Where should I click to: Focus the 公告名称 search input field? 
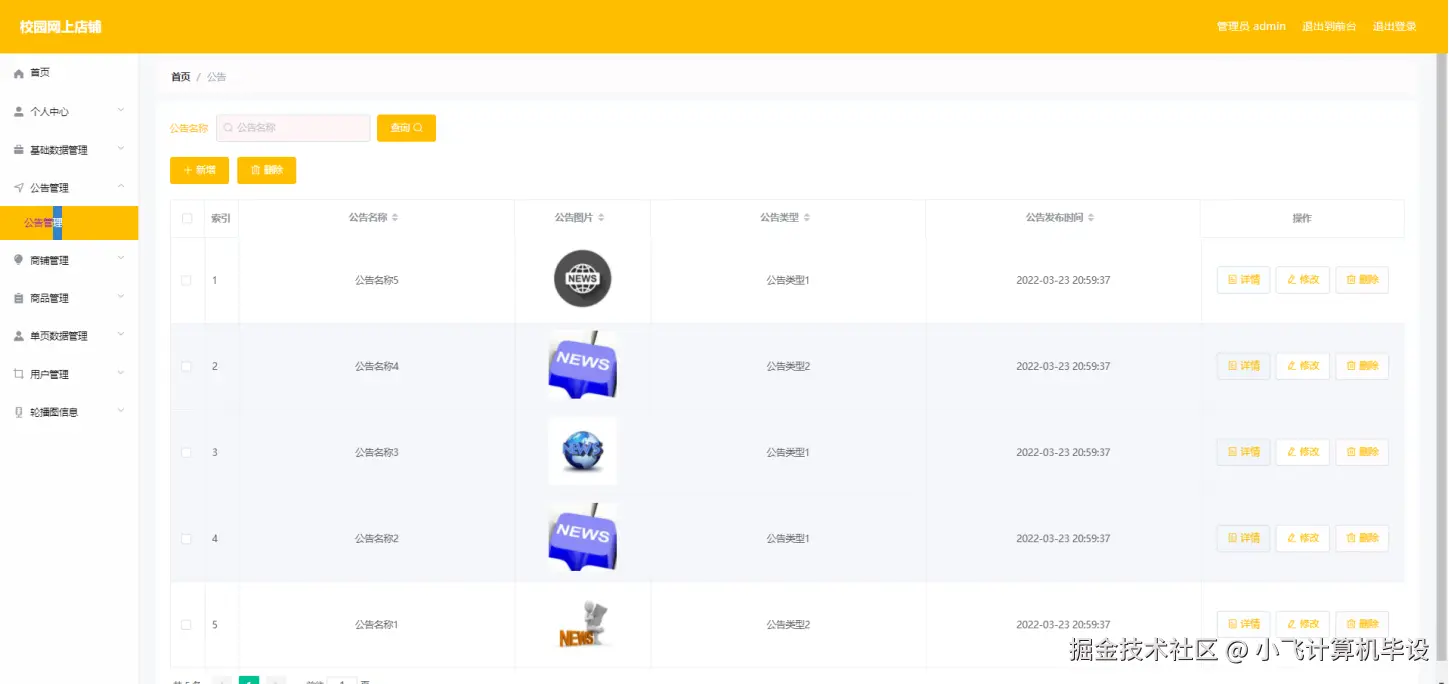coord(293,128)
